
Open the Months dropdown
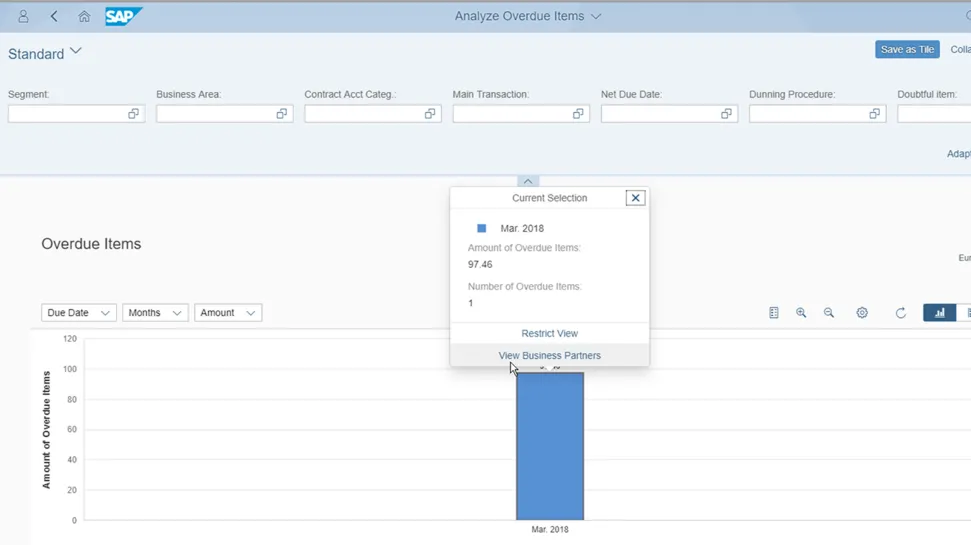pyautogui.click(x=154, y=313)
